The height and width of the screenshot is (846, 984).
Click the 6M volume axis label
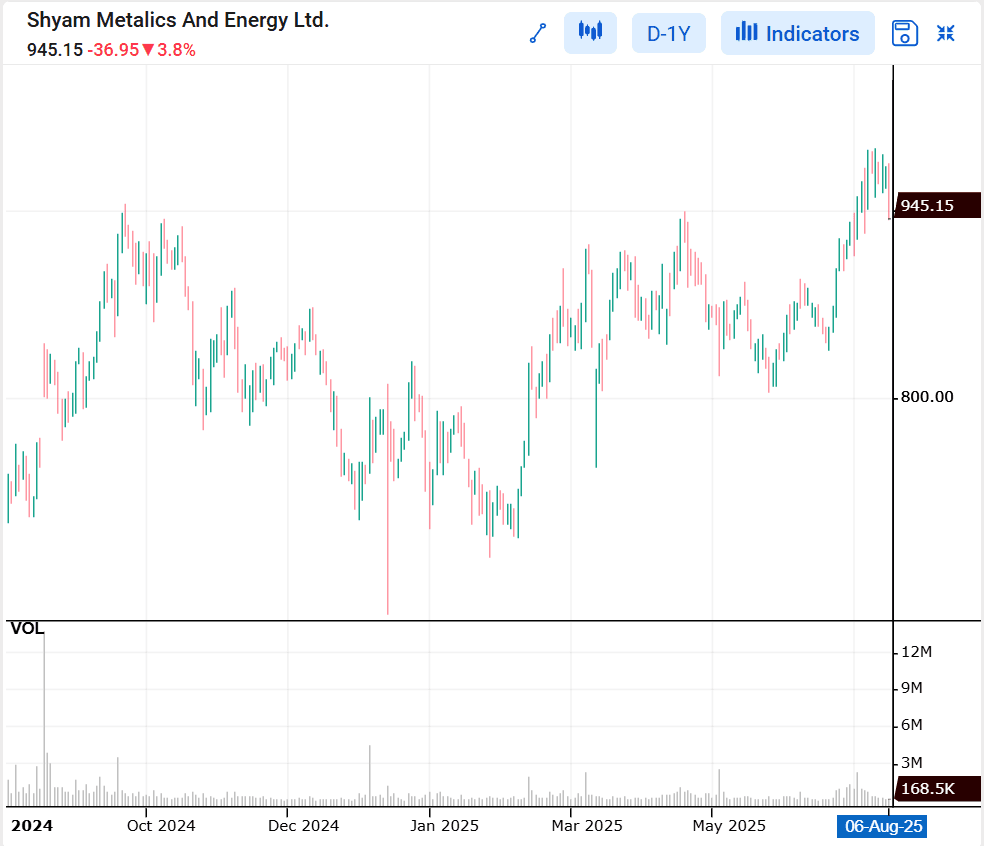click(911, 726)
